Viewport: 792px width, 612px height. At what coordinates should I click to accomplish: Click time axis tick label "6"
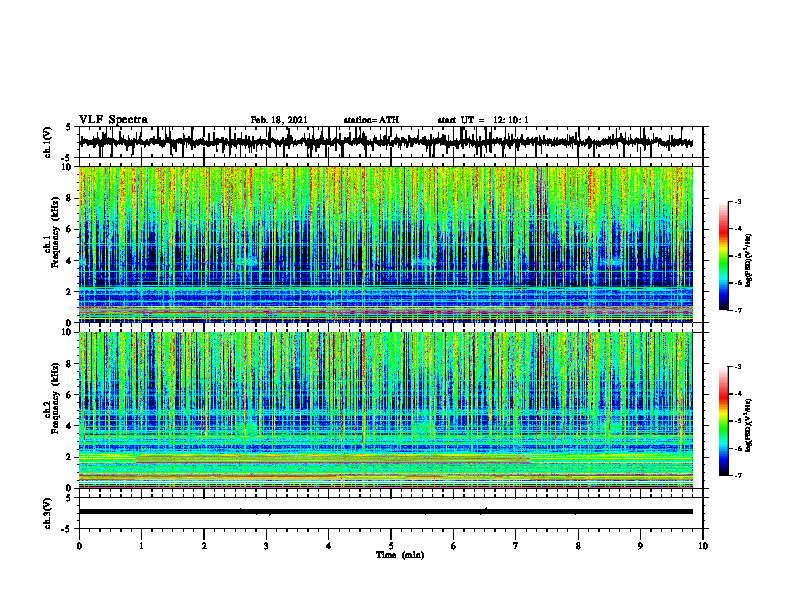pos(454,546)
